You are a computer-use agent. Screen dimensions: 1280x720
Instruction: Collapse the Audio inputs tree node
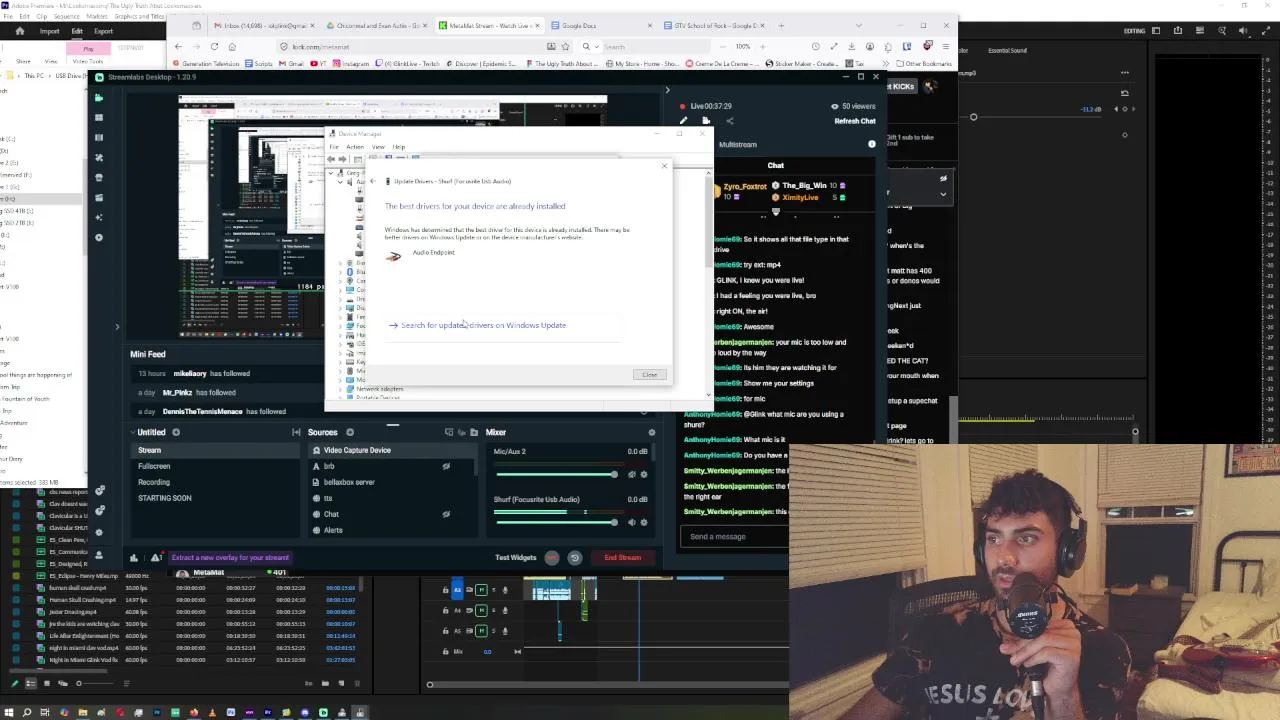[339, 182]
